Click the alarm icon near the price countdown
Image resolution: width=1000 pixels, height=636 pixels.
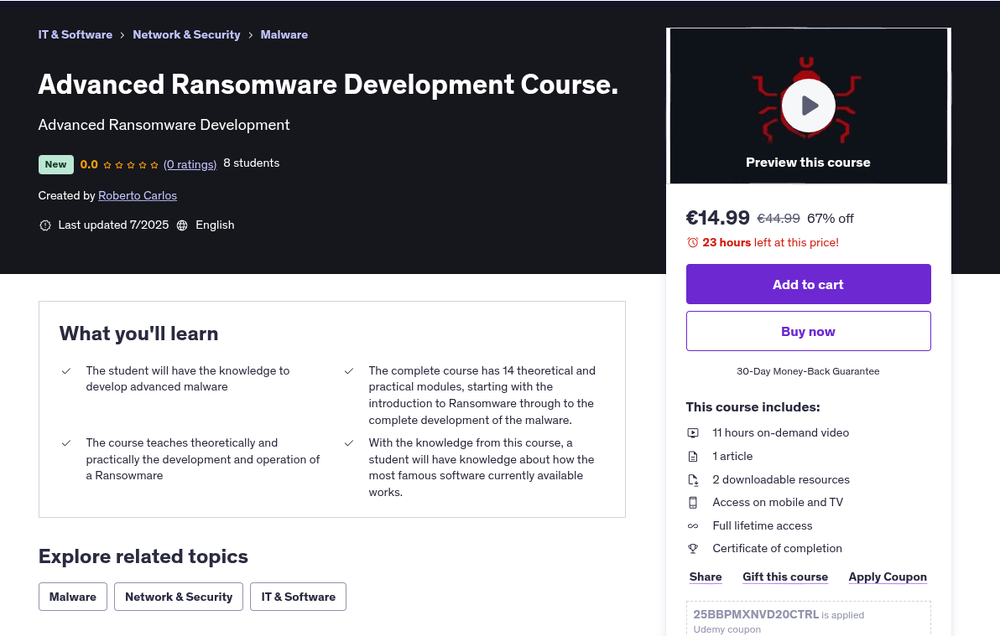click(691, 242)
